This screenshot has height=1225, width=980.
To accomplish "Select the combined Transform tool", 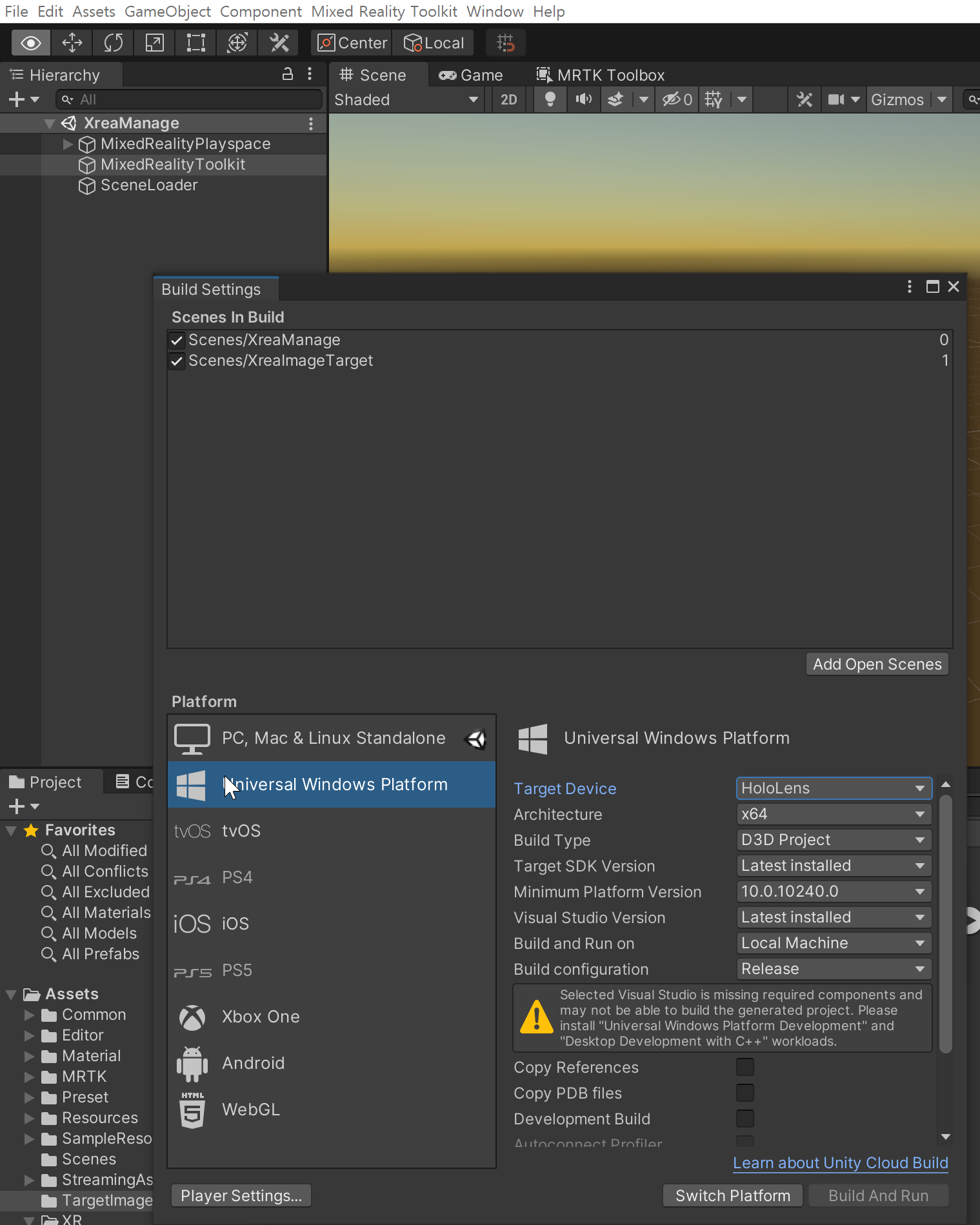I will (x=237, y=43).
